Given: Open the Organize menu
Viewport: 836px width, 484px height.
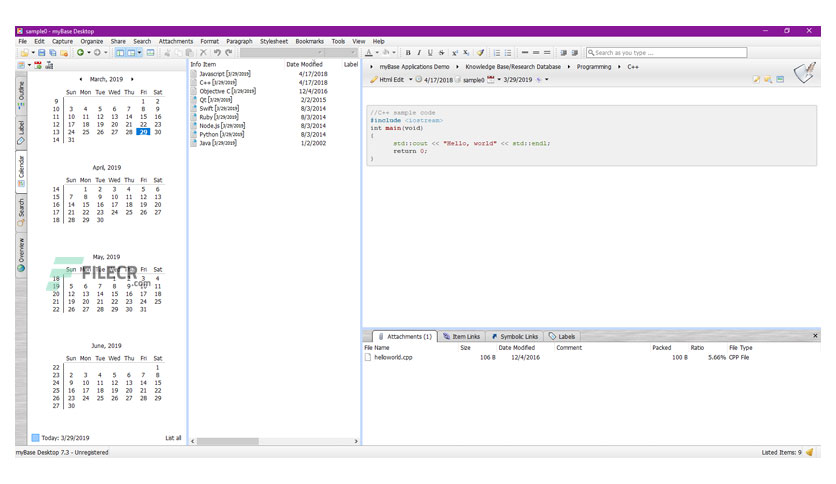Looking at the screenshot, I should (92, 41).
